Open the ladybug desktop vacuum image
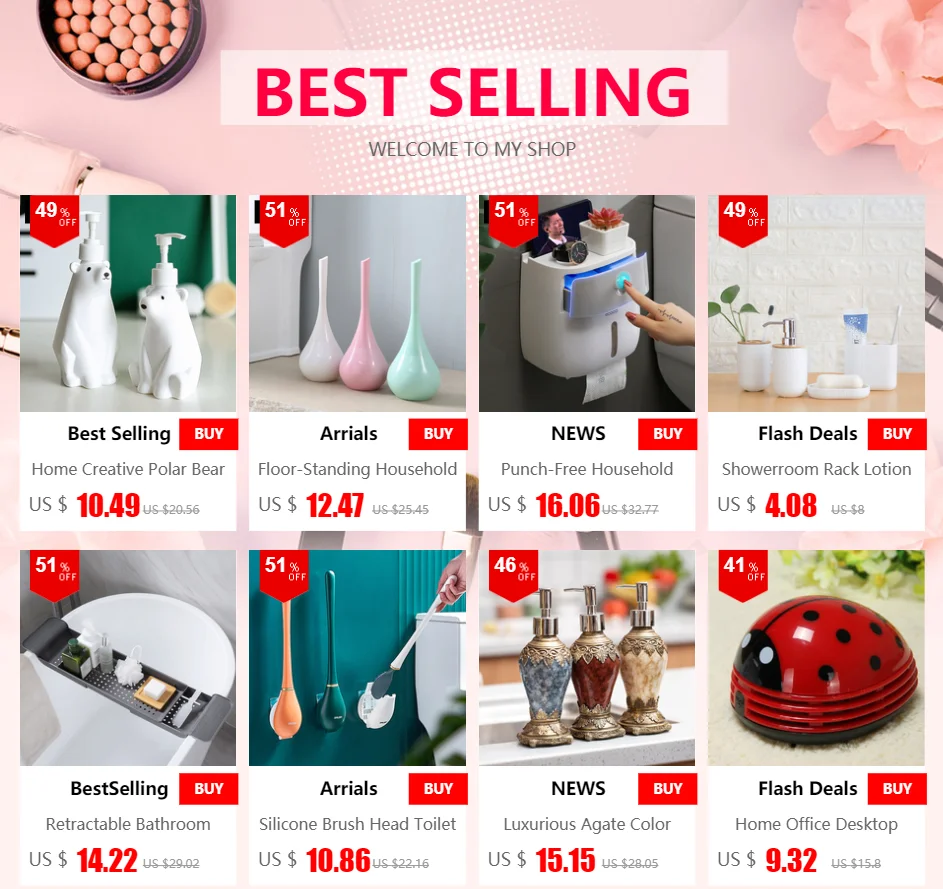 [x=816, y=658]
